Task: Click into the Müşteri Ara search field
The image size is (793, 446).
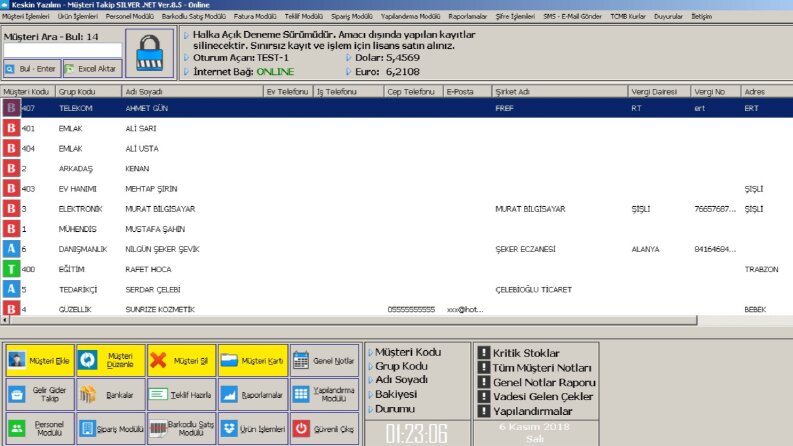Action: click(62, 51)
